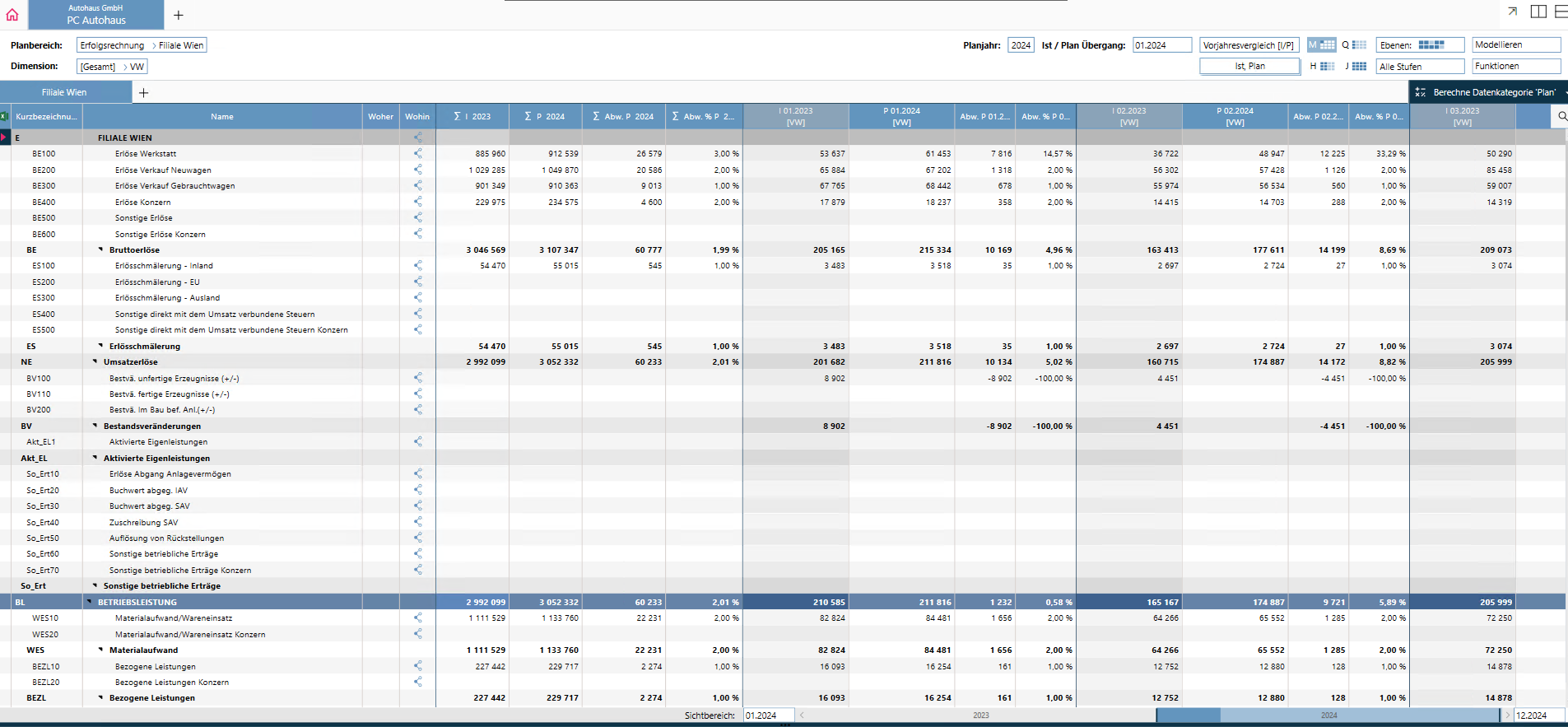Switch to quarterly view Q
This screenshot has height=727, width=1568.
1354,45
